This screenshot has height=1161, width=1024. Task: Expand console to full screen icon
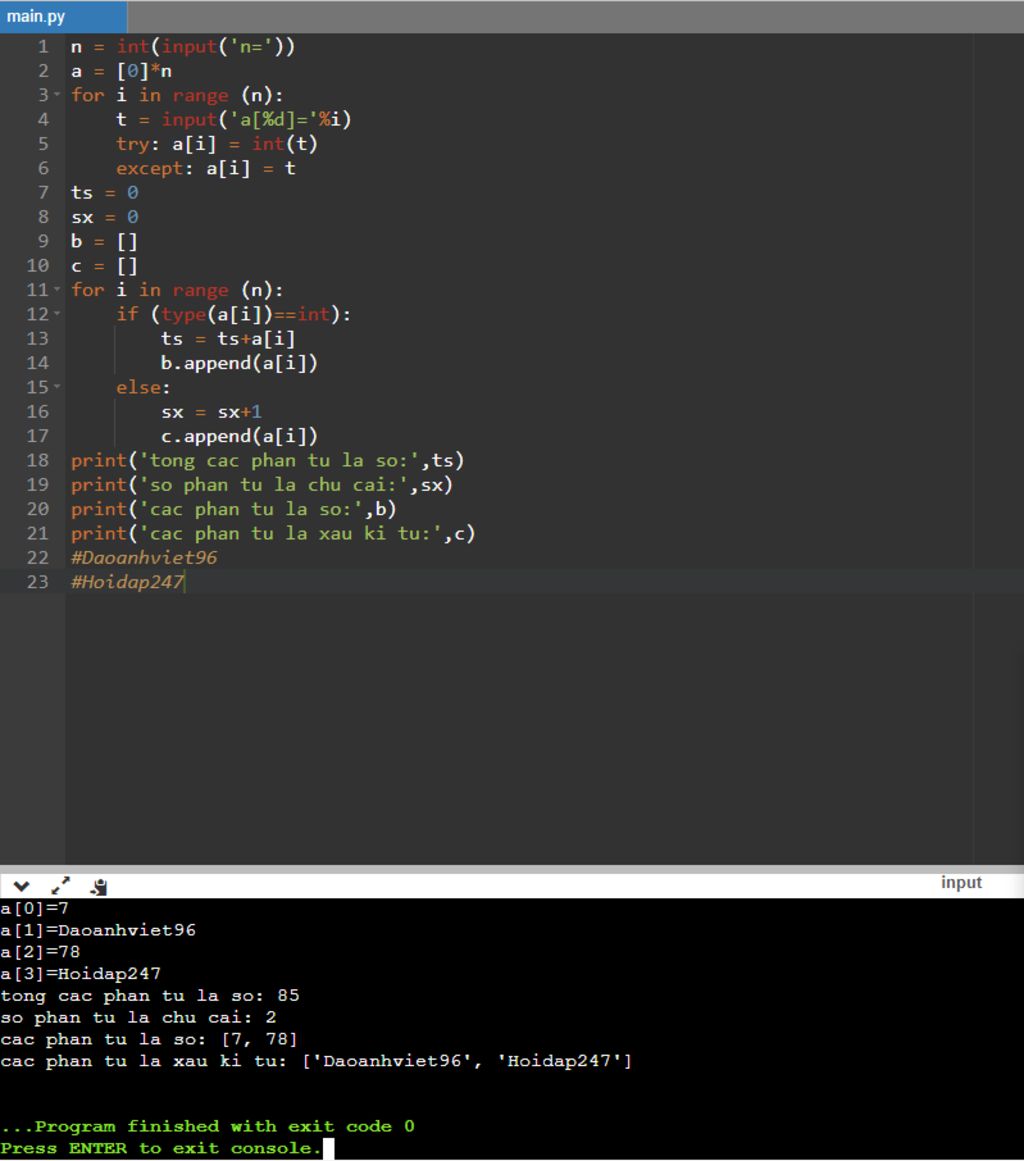tap(61, 886)
